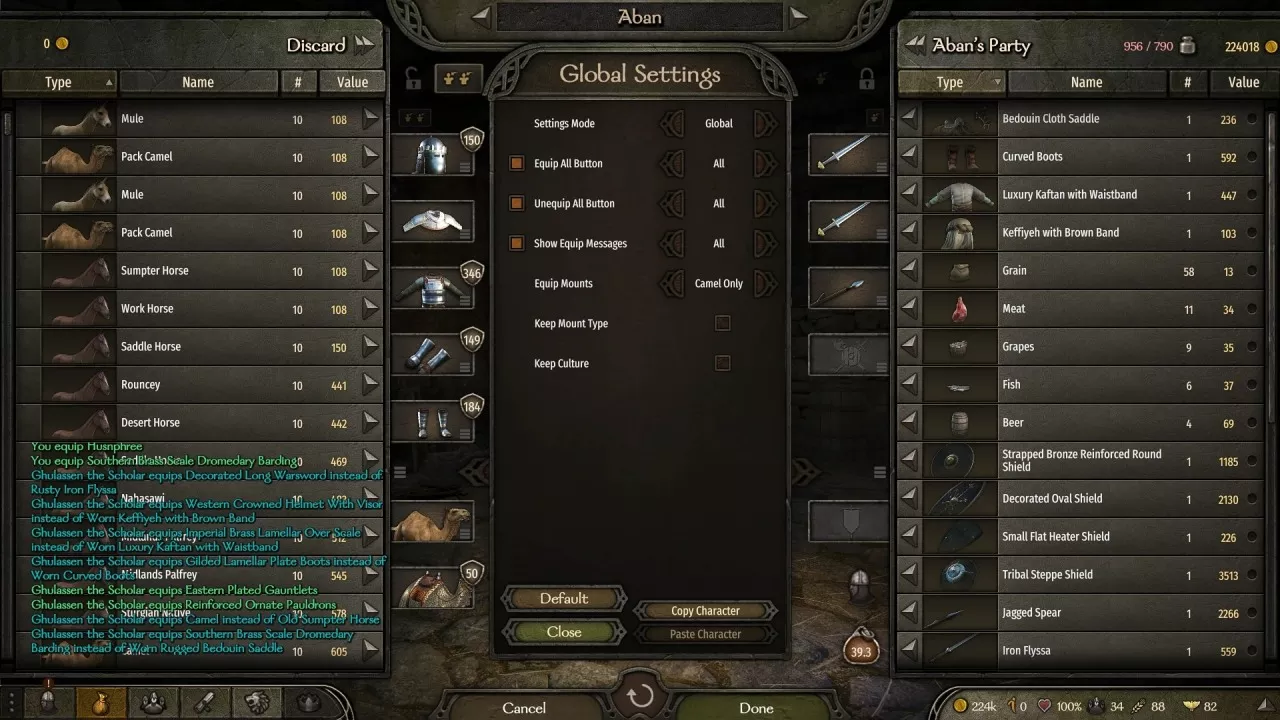Click Copy Character button
Viewport: 1280px width, 720px height.
click(705, 611)
